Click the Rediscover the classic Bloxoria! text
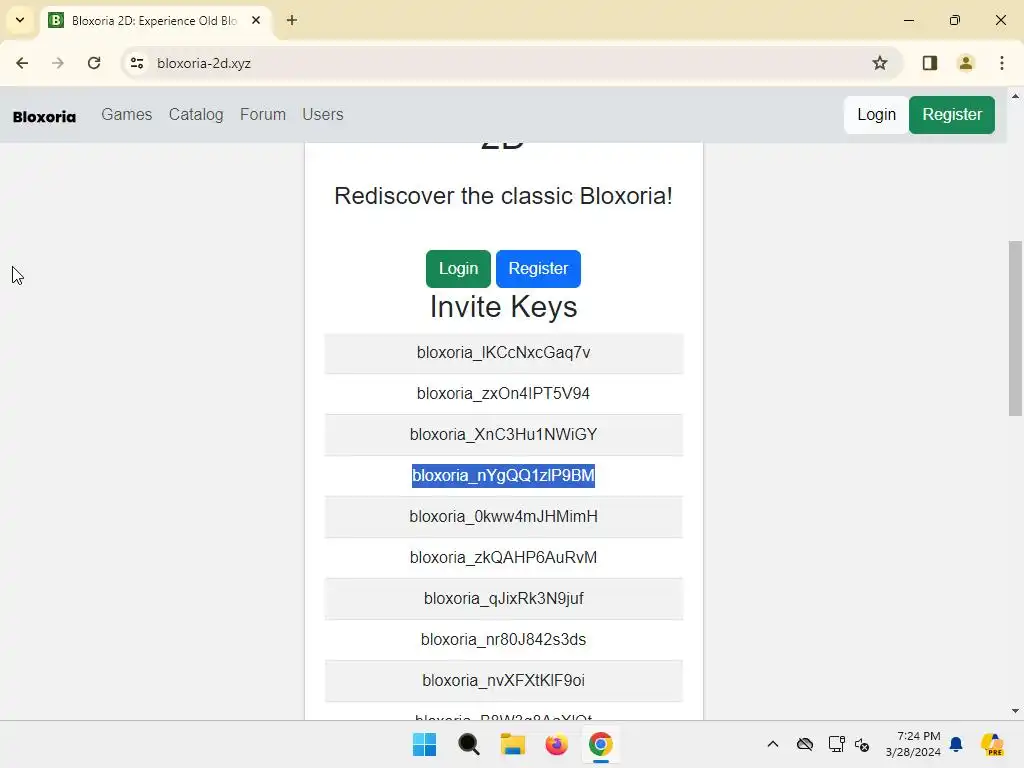 coord(504,196)
